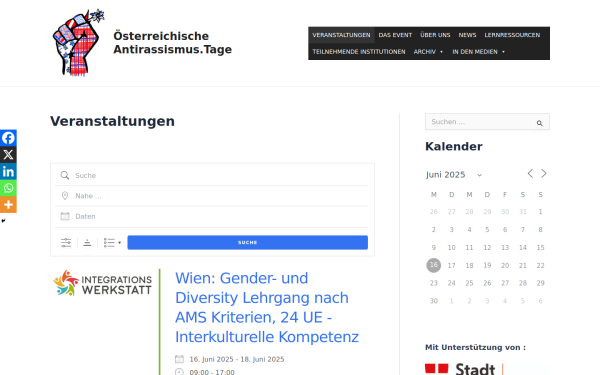Open event sort order icon
Image resolution: width=600 pixels, height=375 pixels.
[x=87, y=243]
